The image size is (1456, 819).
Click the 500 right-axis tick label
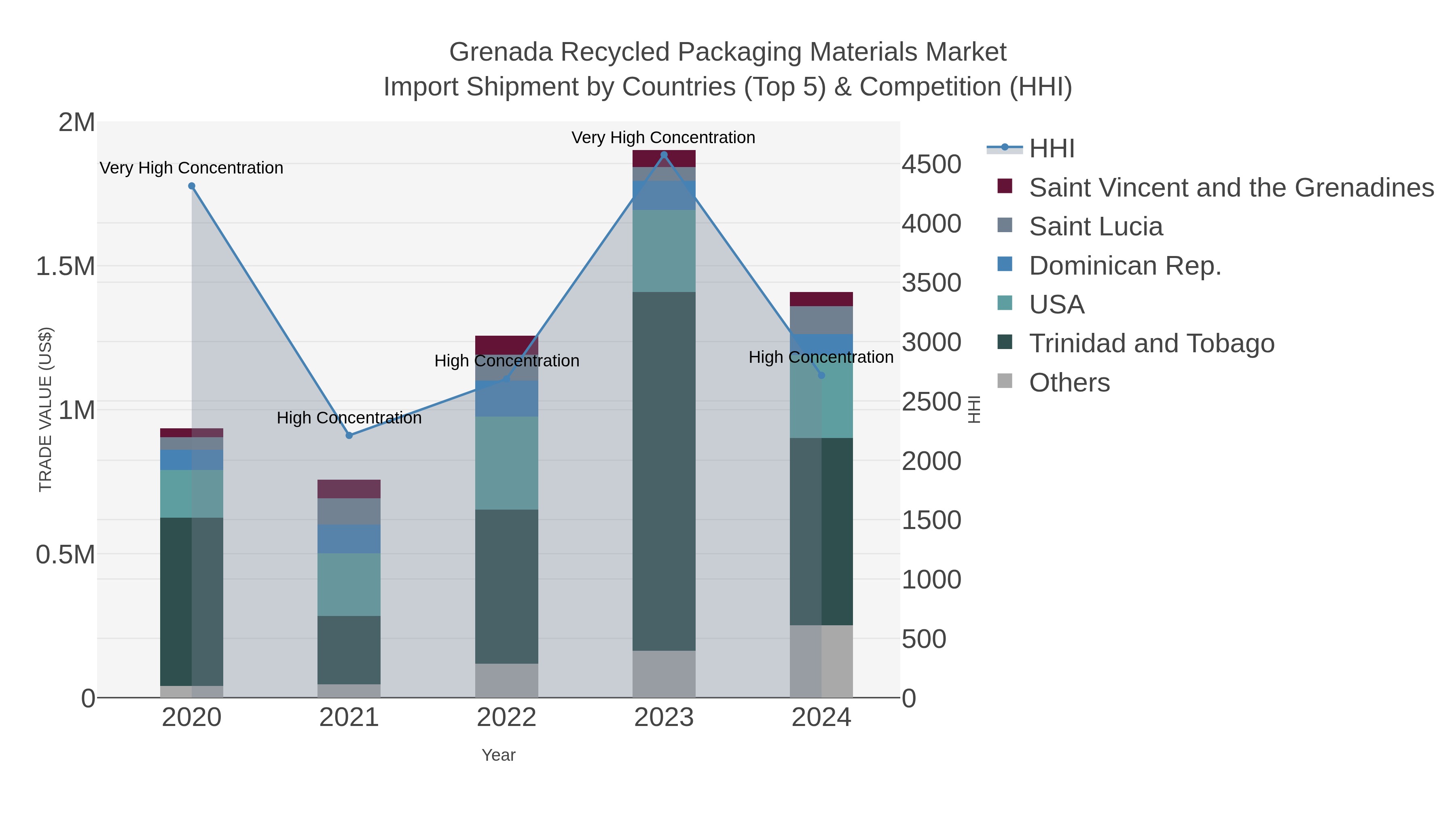[x=924, y=639]
